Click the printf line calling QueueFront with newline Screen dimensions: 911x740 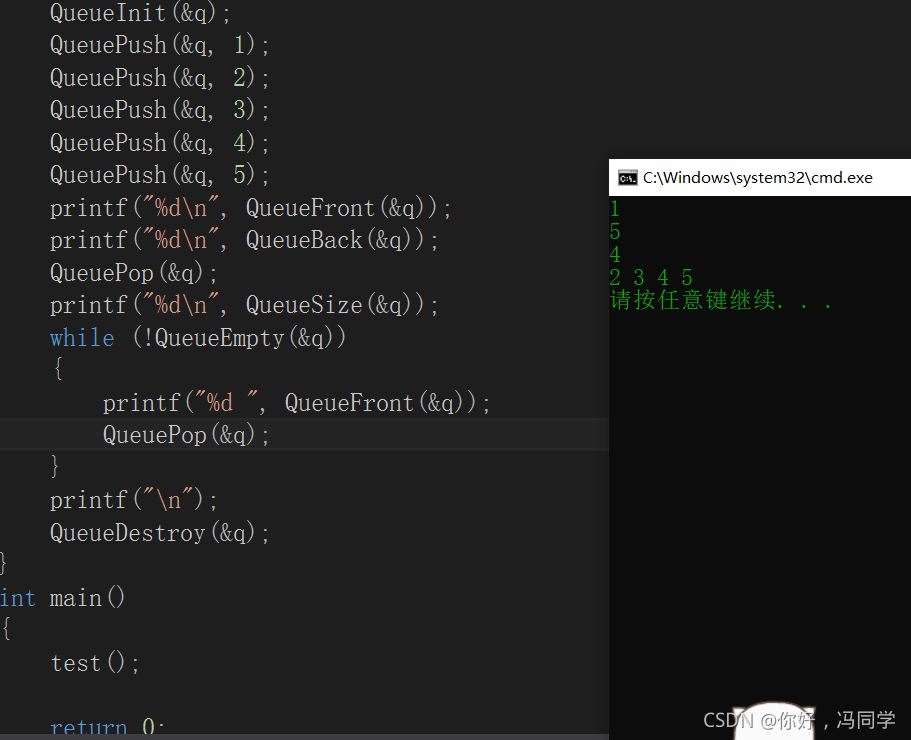[250, 208]
